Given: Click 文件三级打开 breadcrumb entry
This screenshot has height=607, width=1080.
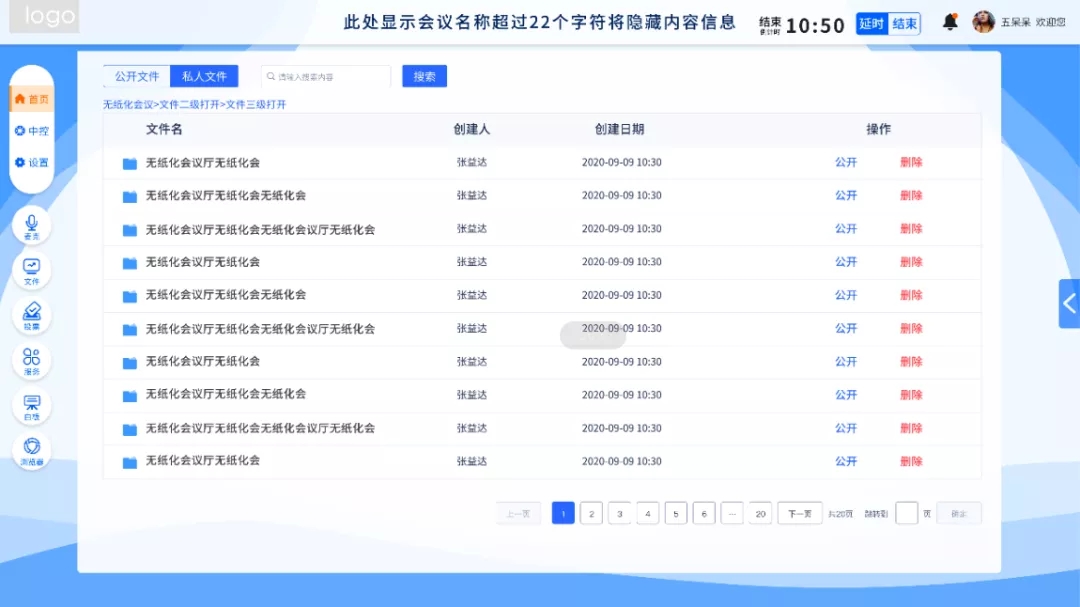Looking at the screenshot, I should pyautogui.click(x=256, y=104).
